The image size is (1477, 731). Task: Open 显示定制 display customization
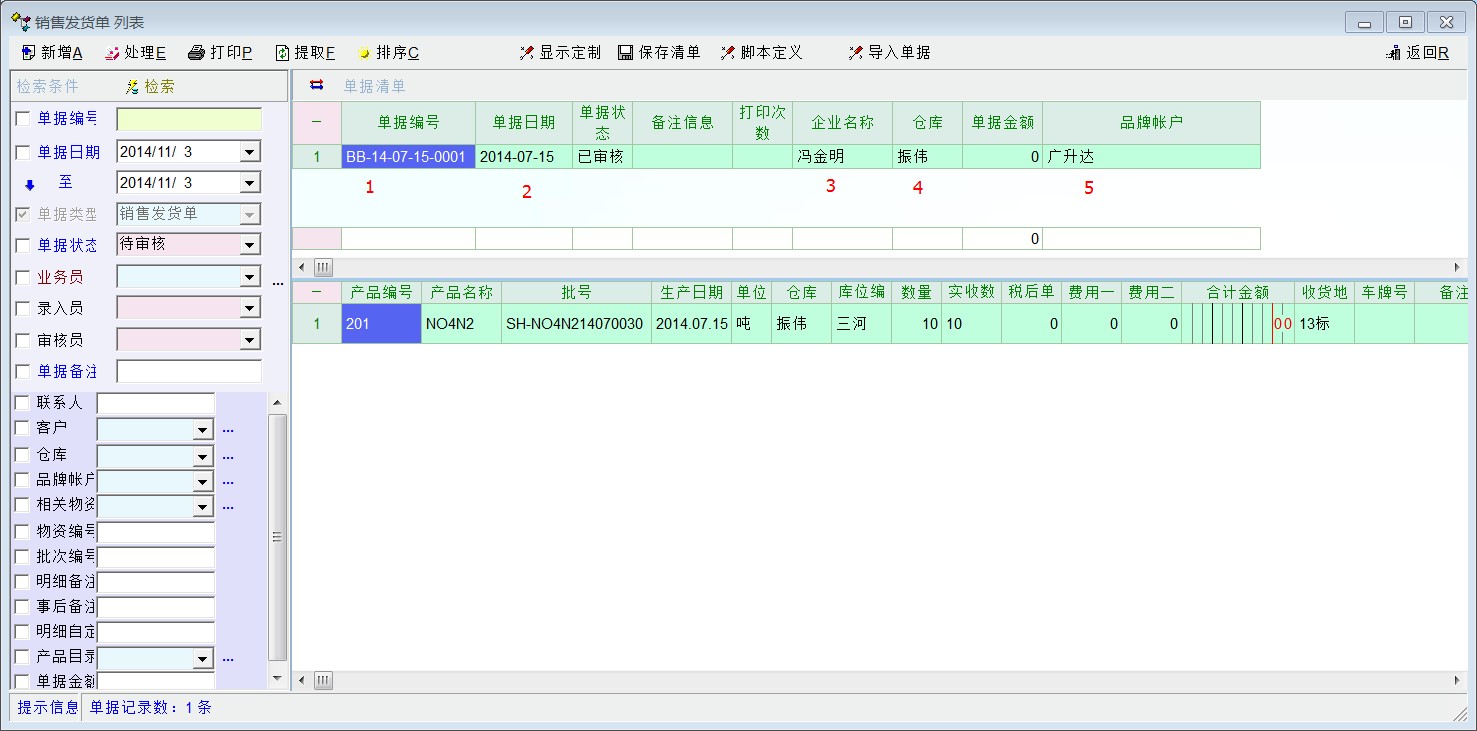tap(560, 53)
